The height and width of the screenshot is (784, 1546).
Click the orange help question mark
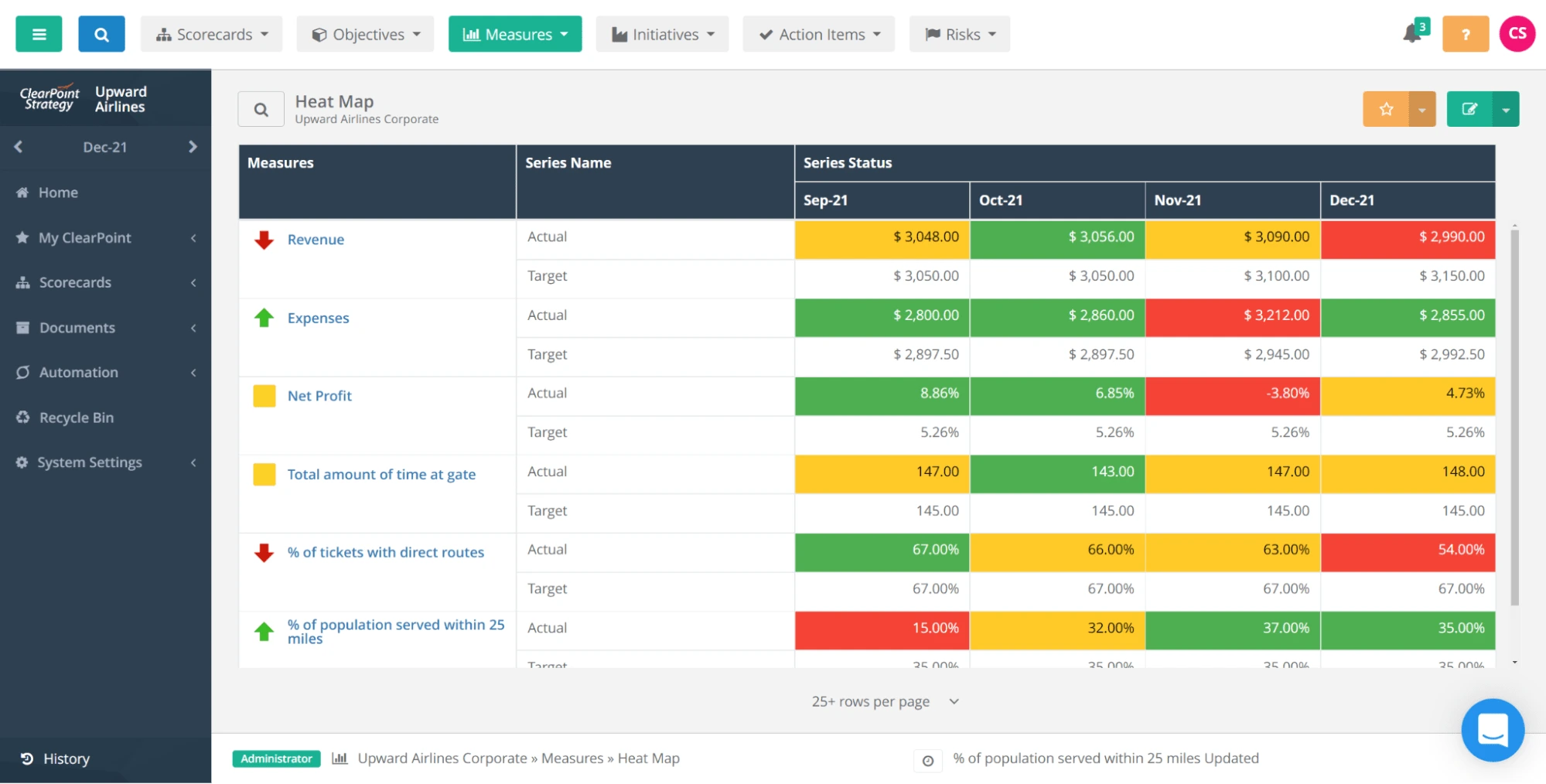1465,33
